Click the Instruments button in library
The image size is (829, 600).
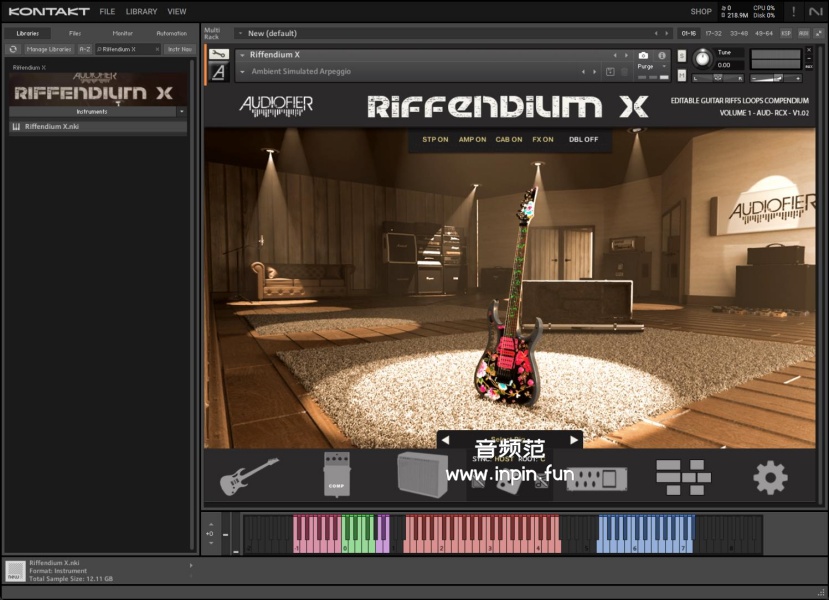tap(92, 112)
